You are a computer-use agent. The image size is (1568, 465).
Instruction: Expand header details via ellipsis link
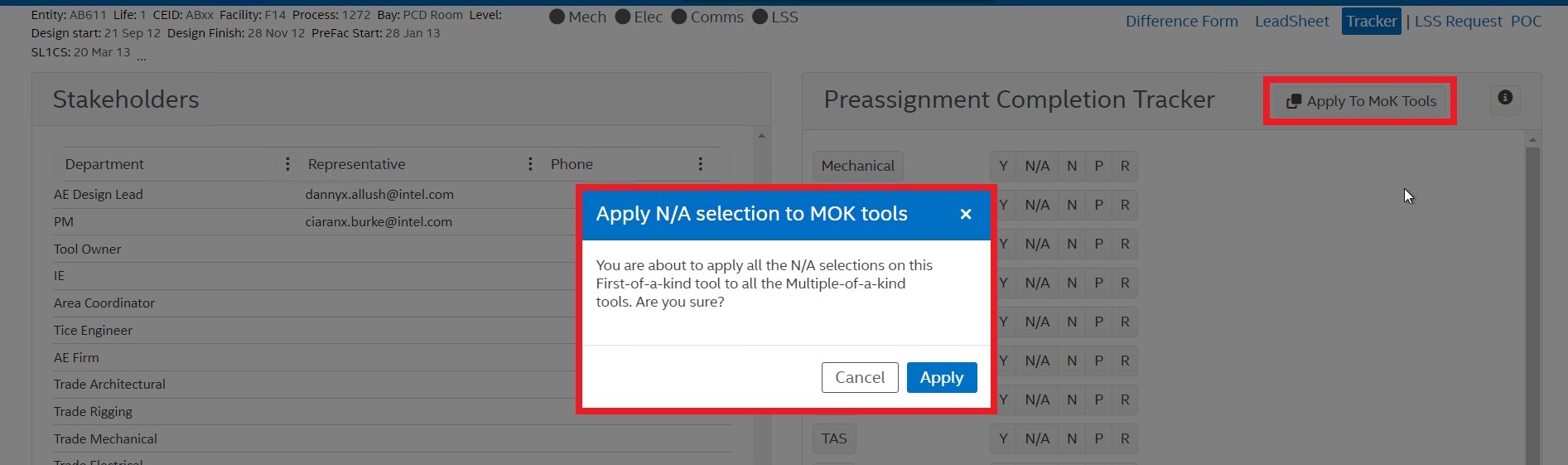coord(142,55)
